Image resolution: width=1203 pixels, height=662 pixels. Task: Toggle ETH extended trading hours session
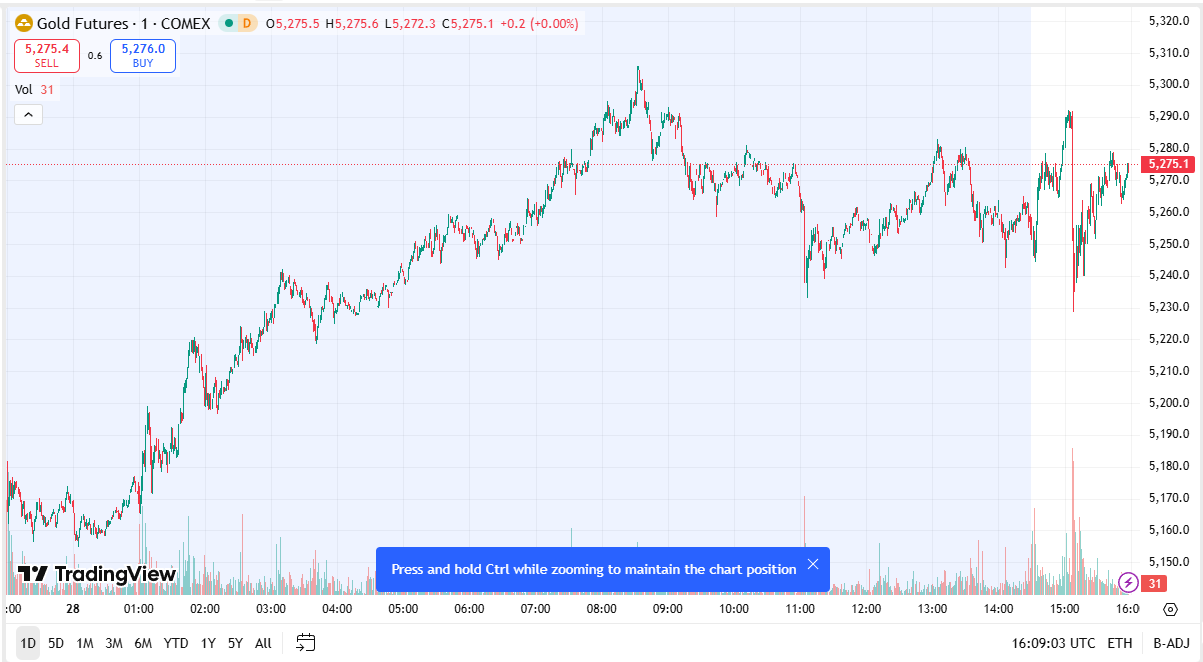coord(1120,643)
